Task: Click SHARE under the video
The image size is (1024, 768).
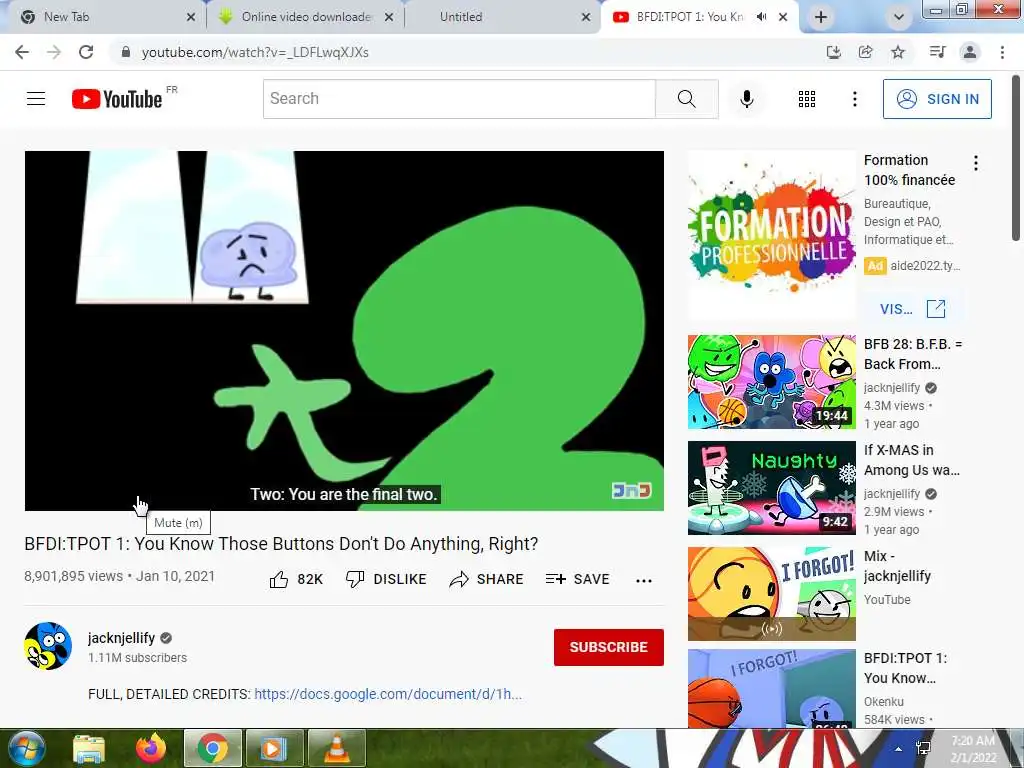Action: [x=487, y=579]
